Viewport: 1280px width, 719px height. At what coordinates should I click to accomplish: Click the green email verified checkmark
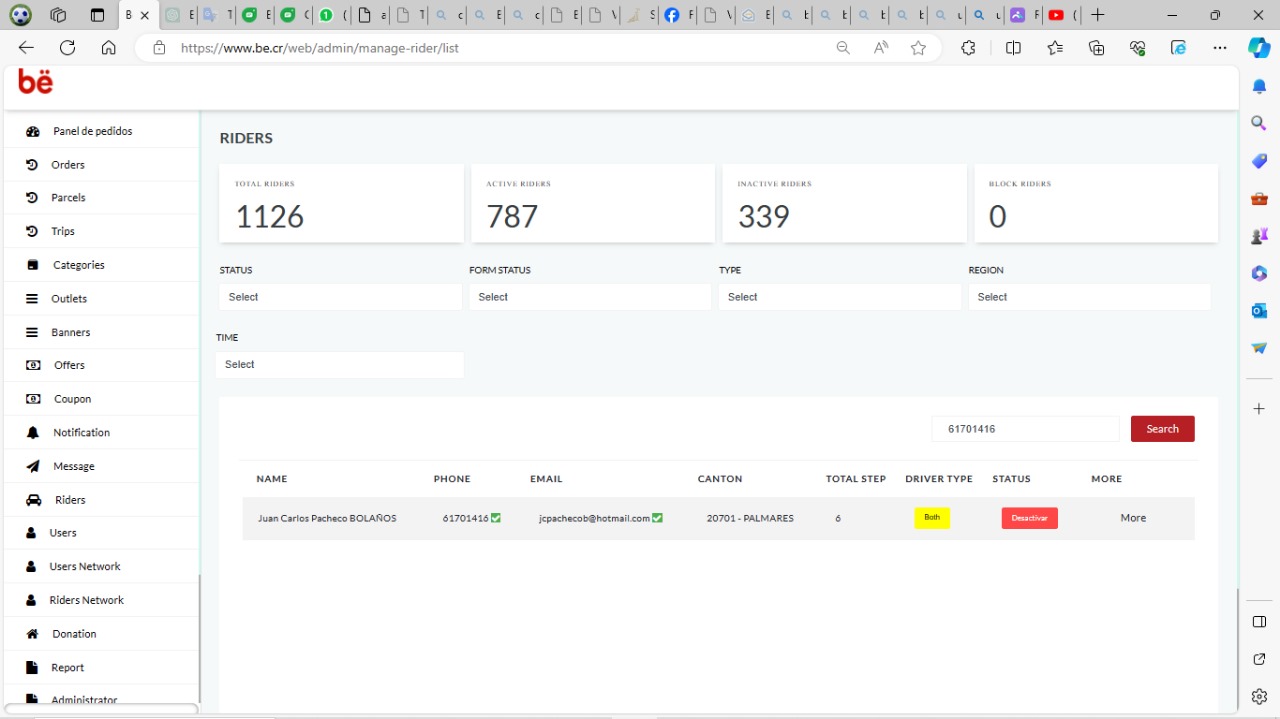coord(657,518)
